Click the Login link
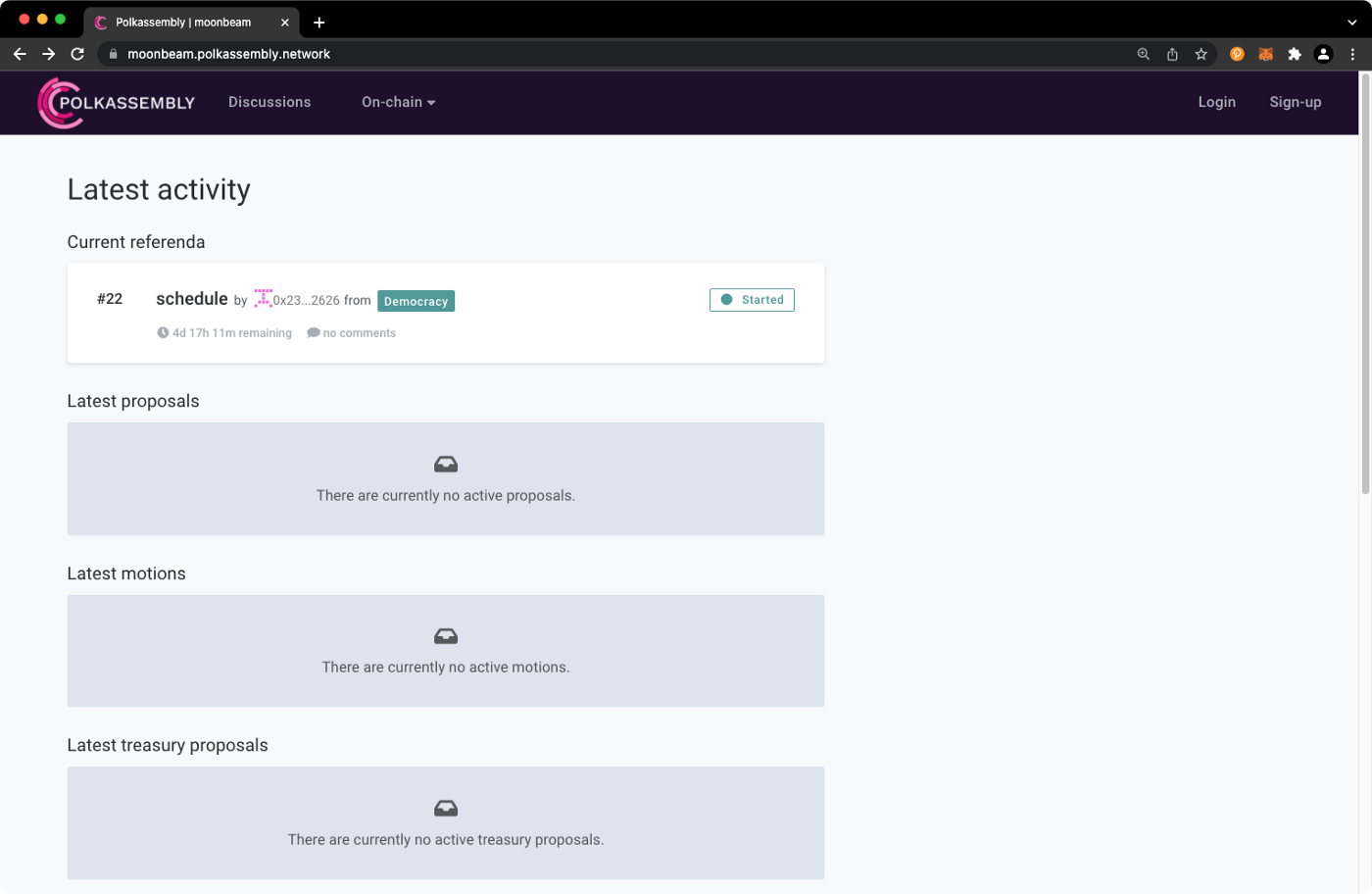 point(1217,102)
